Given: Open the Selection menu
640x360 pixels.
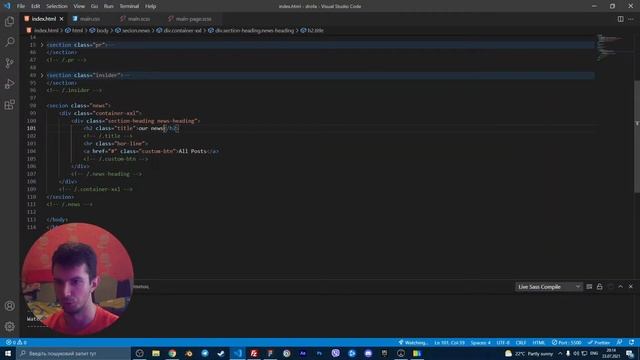Looking at the screenshot, I should 57,6.
